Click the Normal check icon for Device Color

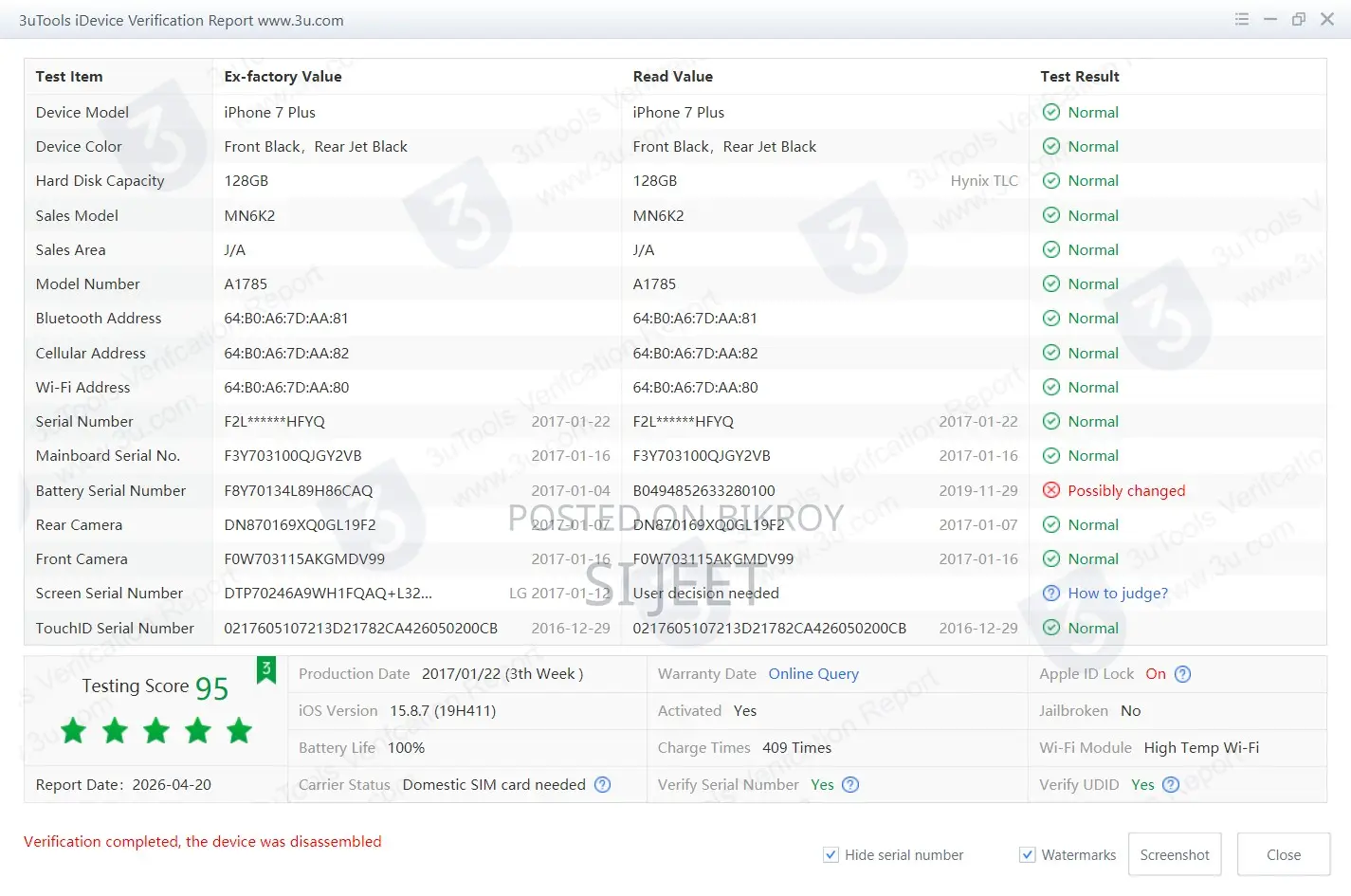coord(1051,146)
